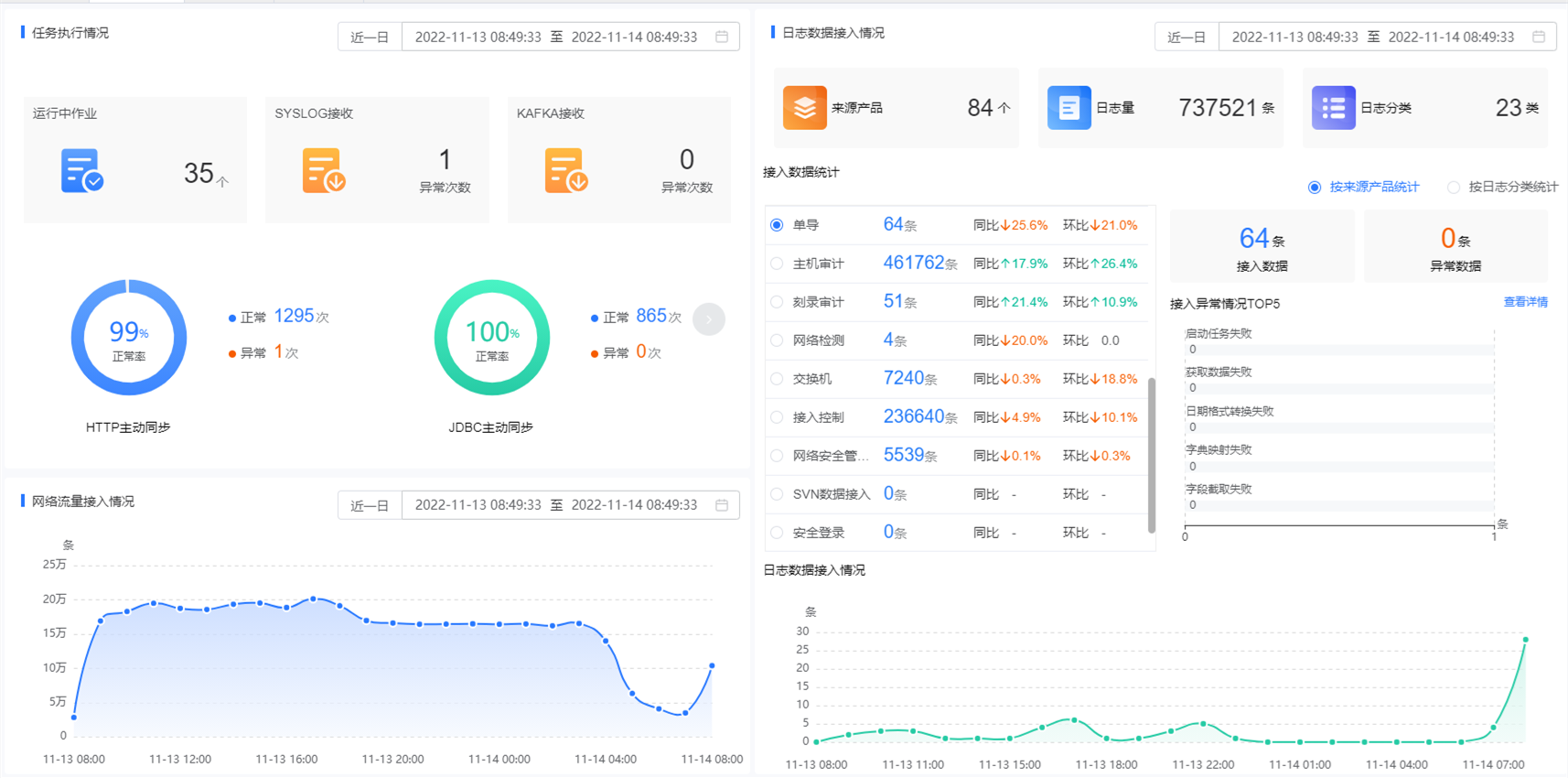Open 近一日 dropdown in 任务执行情况 panel
1568x778 pixels.
pyautogui.click(x=370, y=37)
